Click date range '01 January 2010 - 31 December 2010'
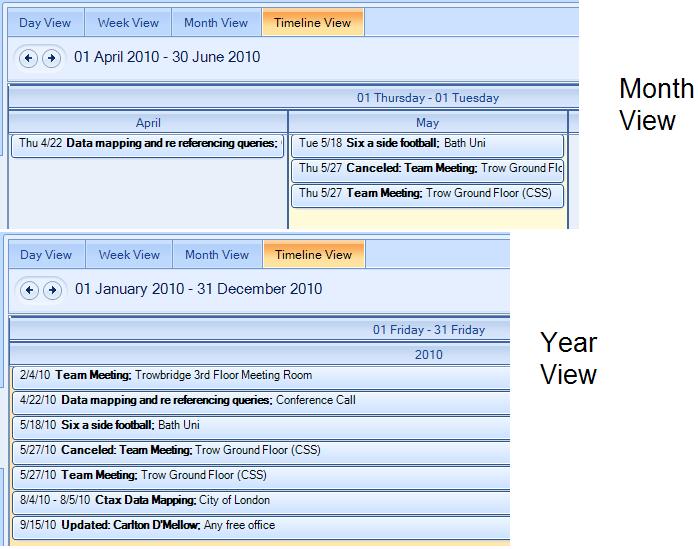The height and width of the screenshot is (549, 698). (x=199, y=289)
